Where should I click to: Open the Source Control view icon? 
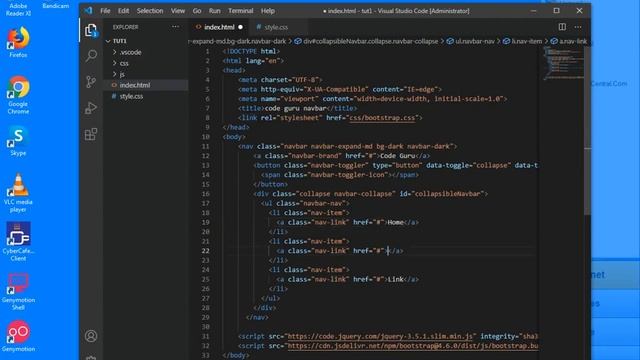point(91,82)
